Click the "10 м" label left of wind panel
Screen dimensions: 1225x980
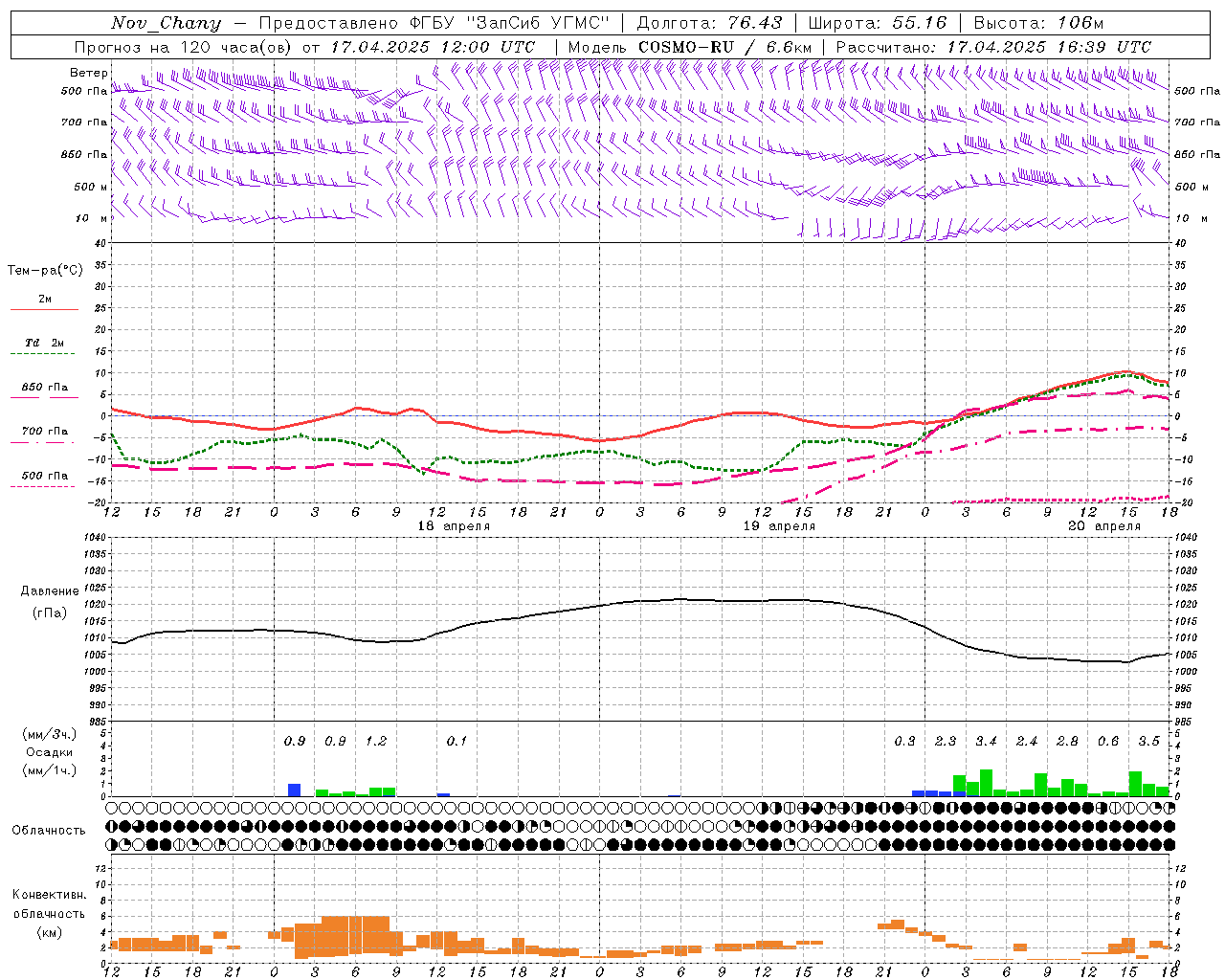coord(93,218)
